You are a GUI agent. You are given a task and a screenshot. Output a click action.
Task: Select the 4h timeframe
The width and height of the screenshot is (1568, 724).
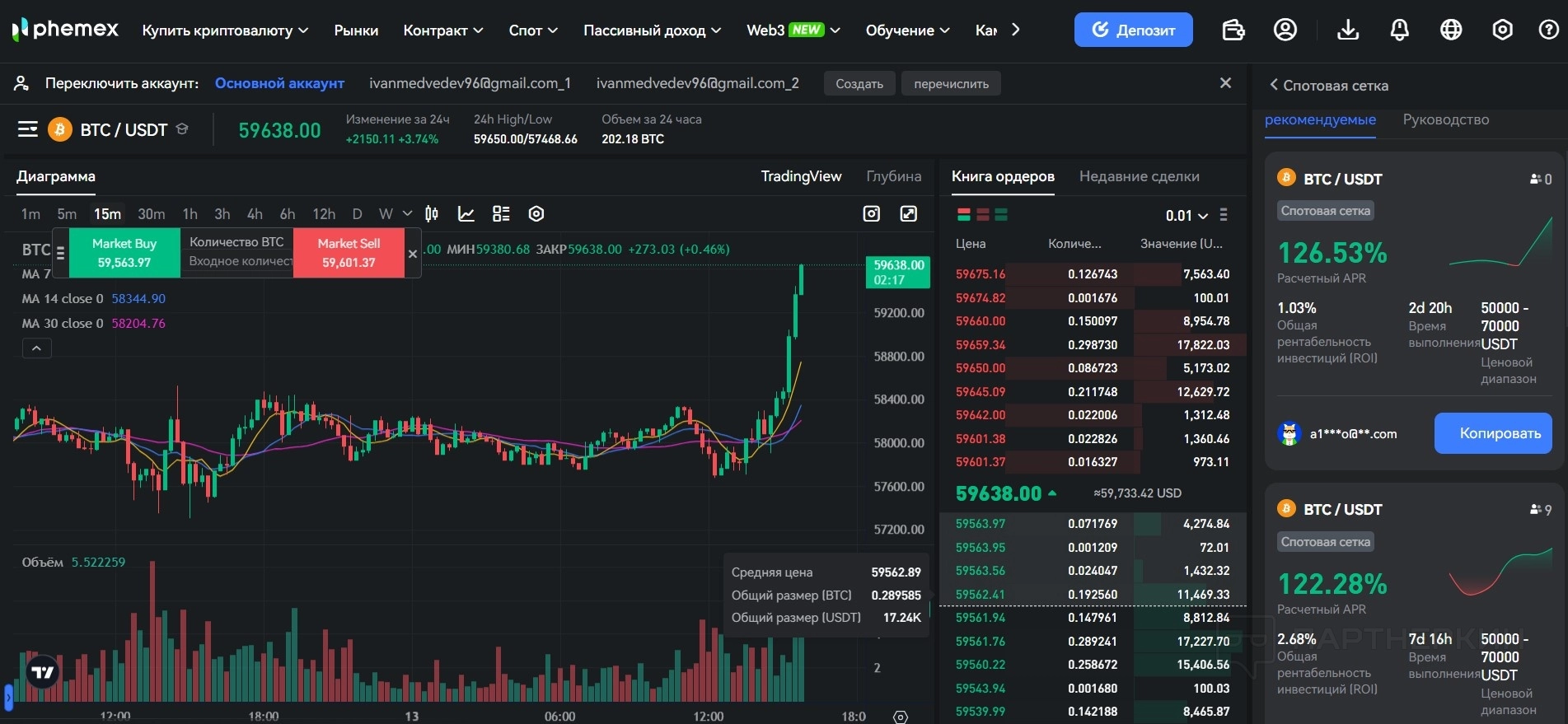[255, 214]
